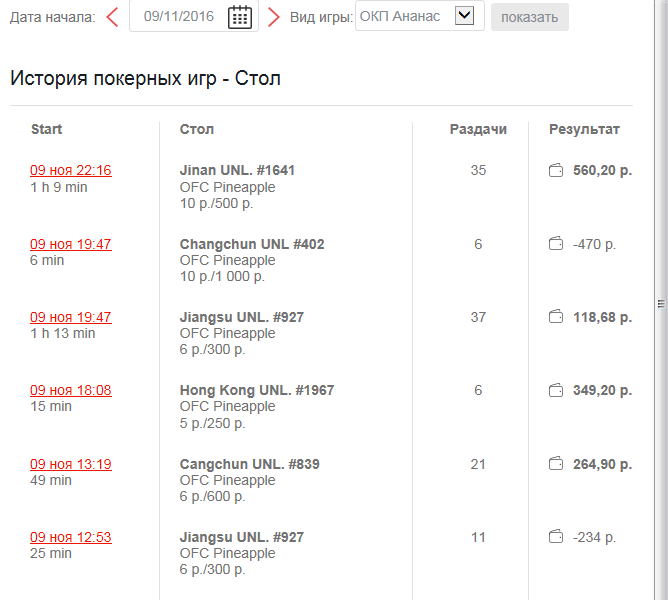
Task: Open session link 09 ноя 13:19
Action: [x=71, y=464]
